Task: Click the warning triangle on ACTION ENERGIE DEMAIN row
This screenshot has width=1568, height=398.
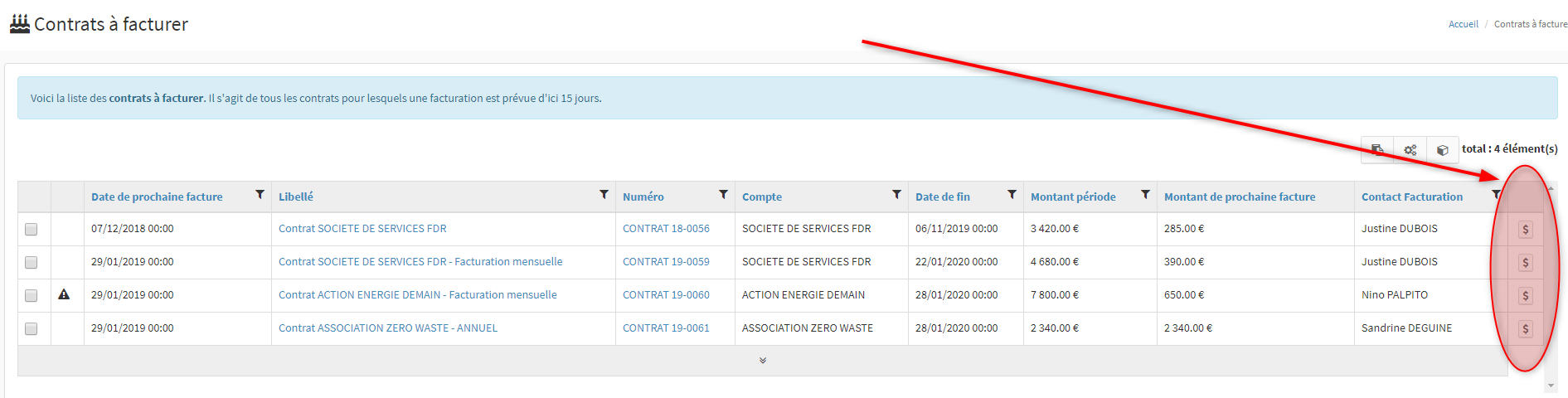Action: tap(64, 294)
